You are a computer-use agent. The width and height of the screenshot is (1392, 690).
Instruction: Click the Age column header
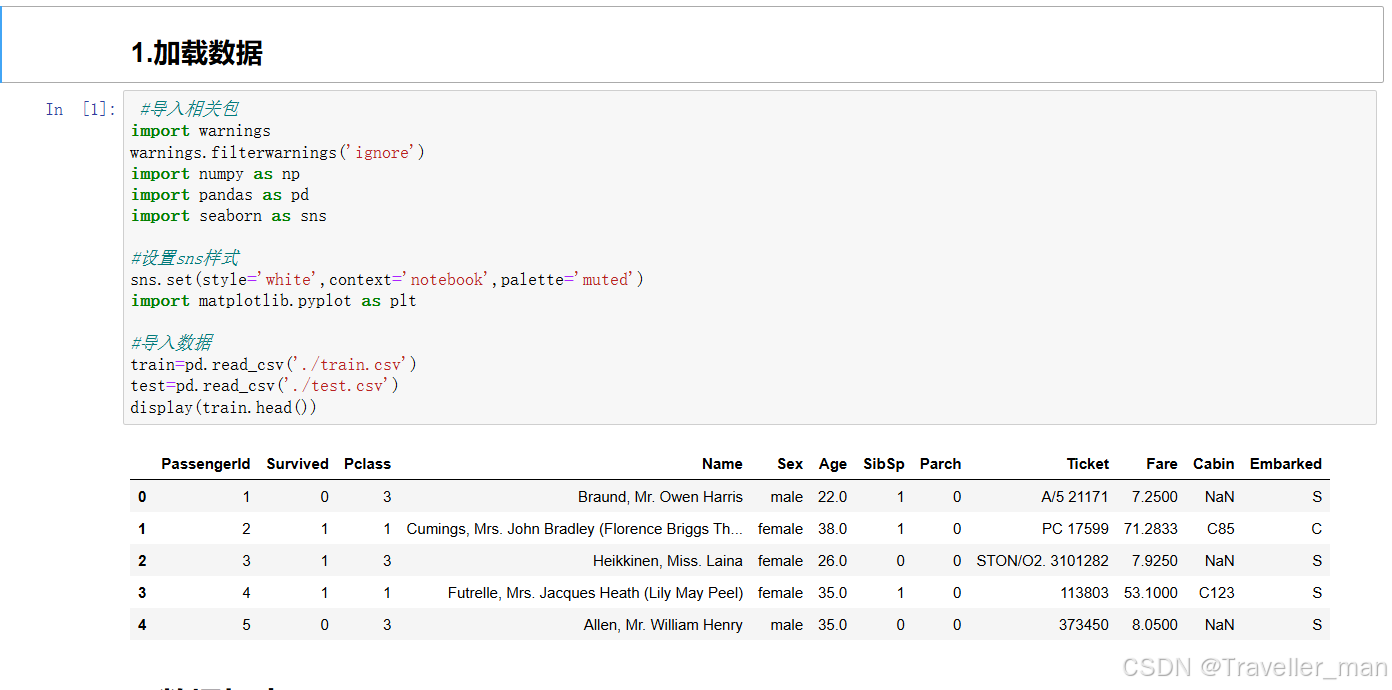click(x=833, y=464)
